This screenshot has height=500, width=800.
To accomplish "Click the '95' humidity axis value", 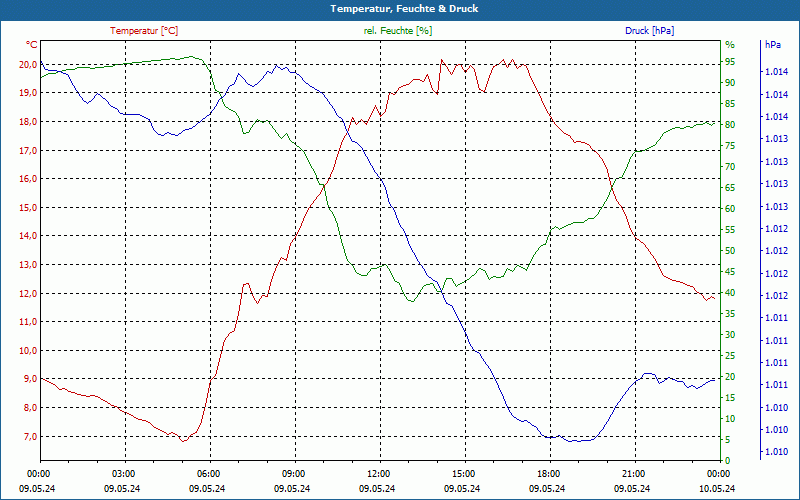I will point(730,62).
